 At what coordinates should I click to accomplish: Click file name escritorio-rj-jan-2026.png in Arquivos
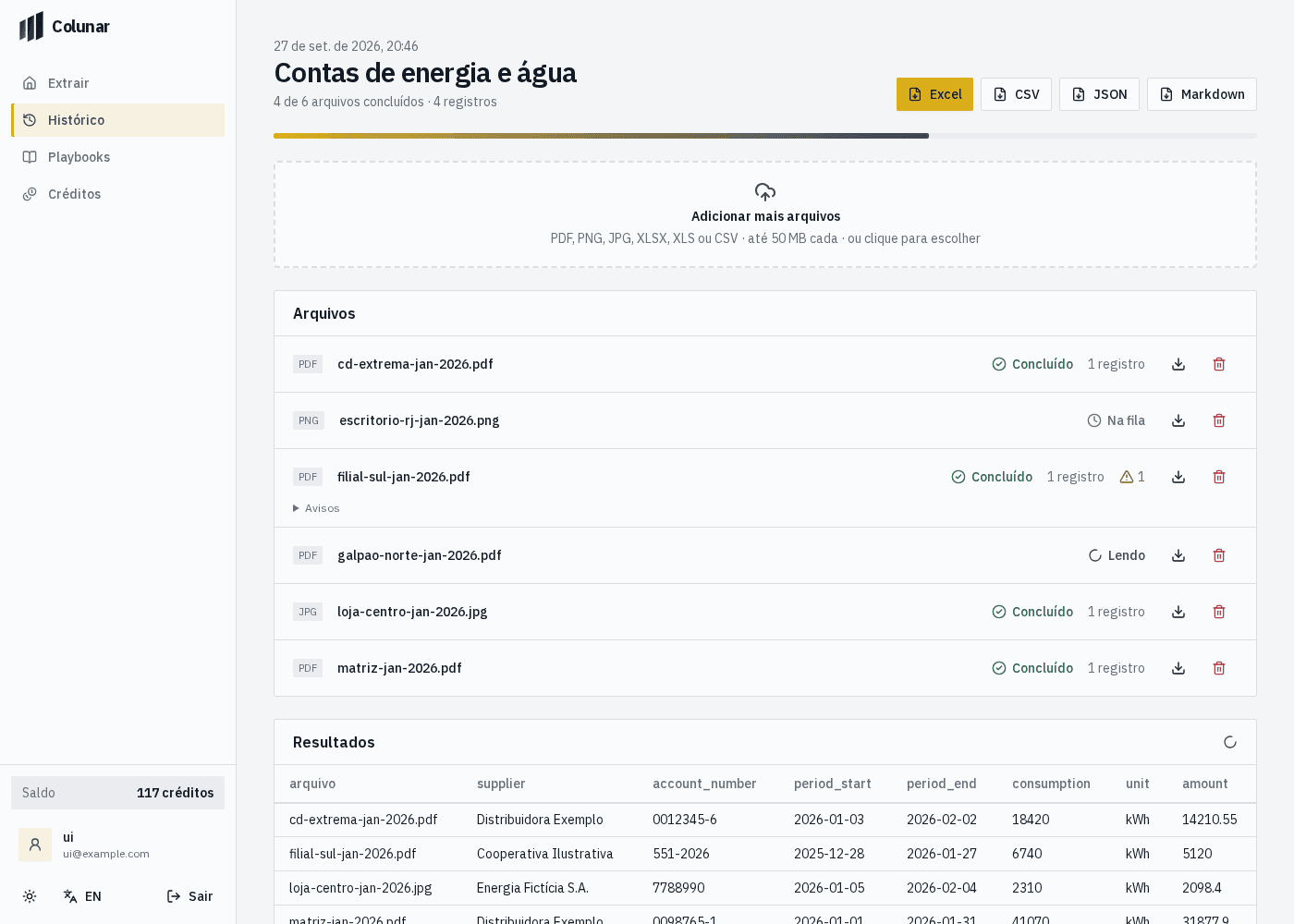click(419, 420)
